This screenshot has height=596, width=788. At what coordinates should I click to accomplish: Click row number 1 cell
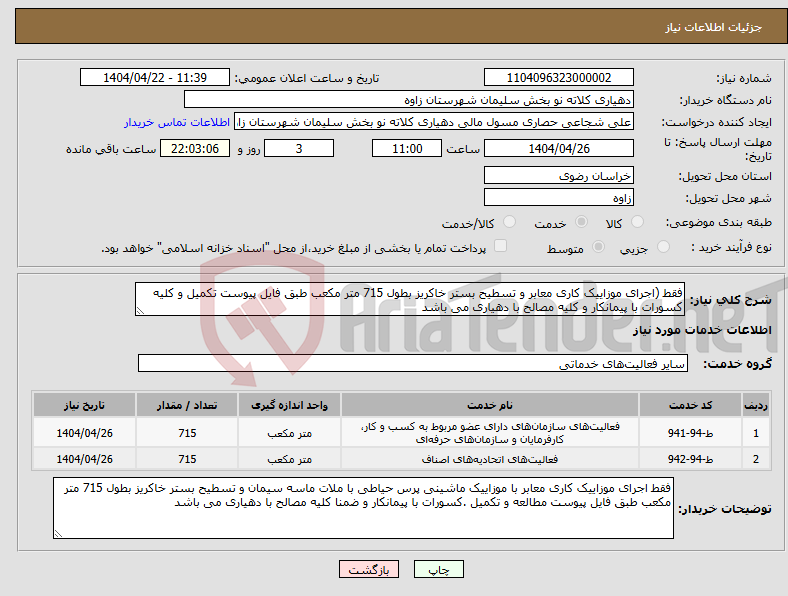pyautogui.click(x=756, y=433)
